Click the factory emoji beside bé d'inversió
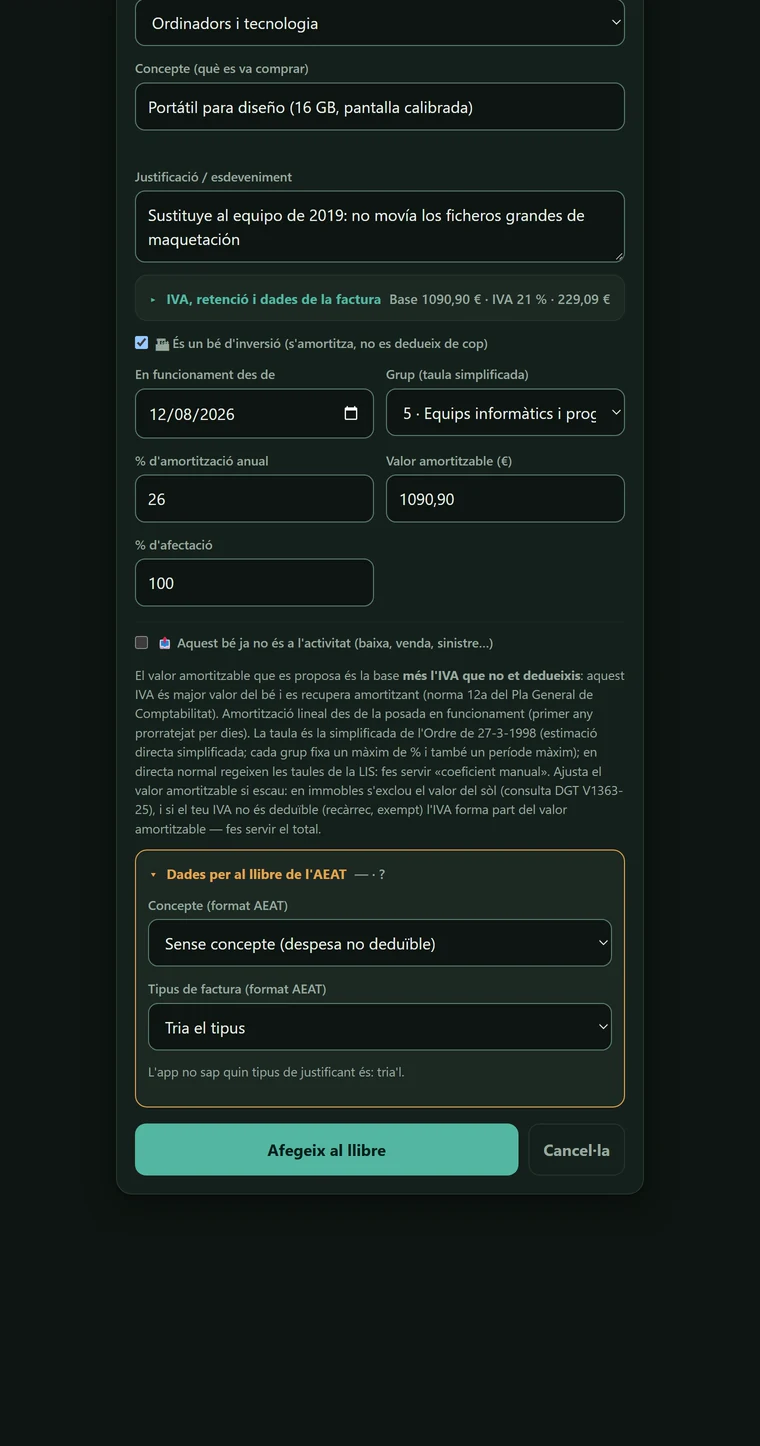Viewport: 760px width, 1446px height. 162,343
